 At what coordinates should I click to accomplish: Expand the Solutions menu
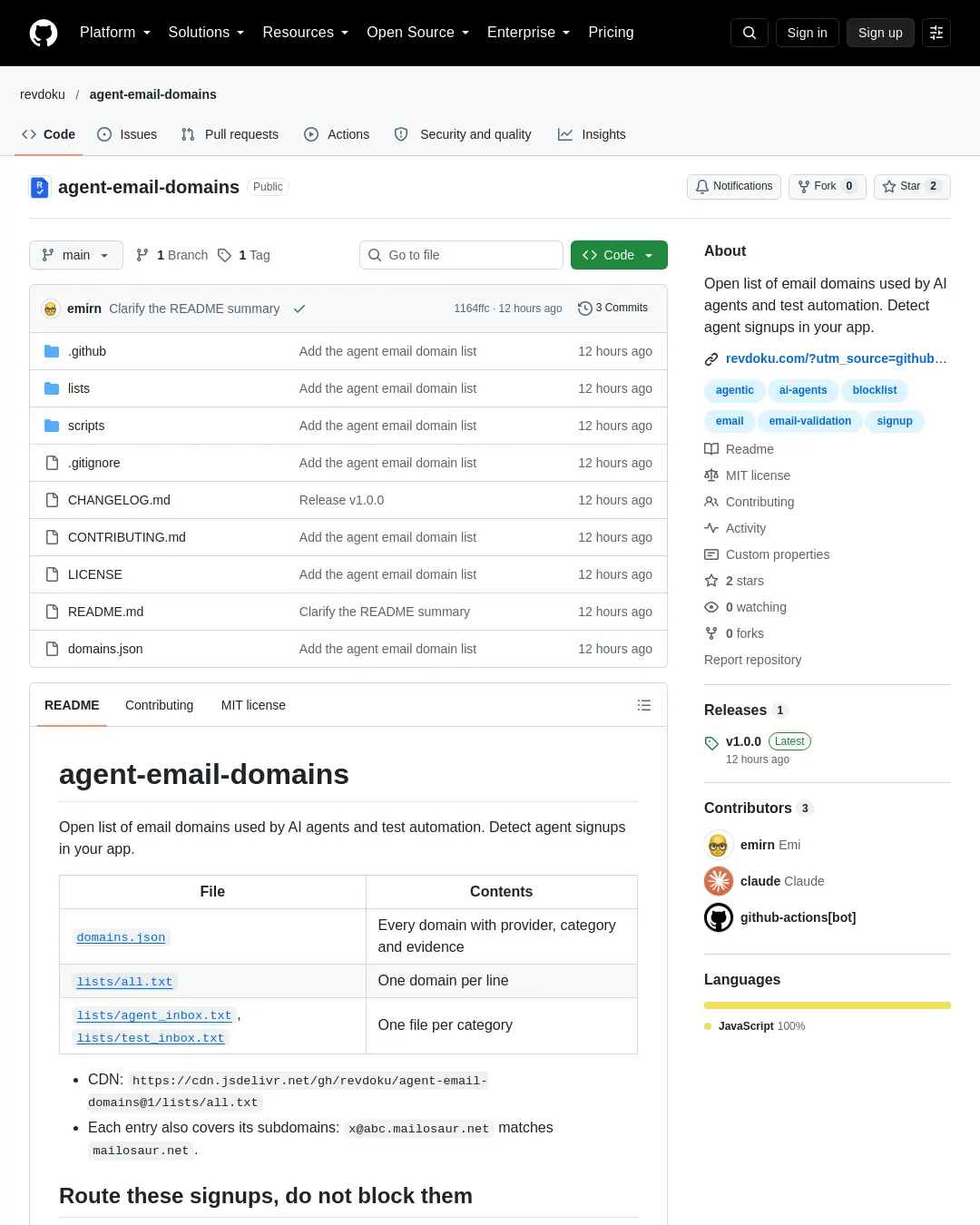(206, 33)
